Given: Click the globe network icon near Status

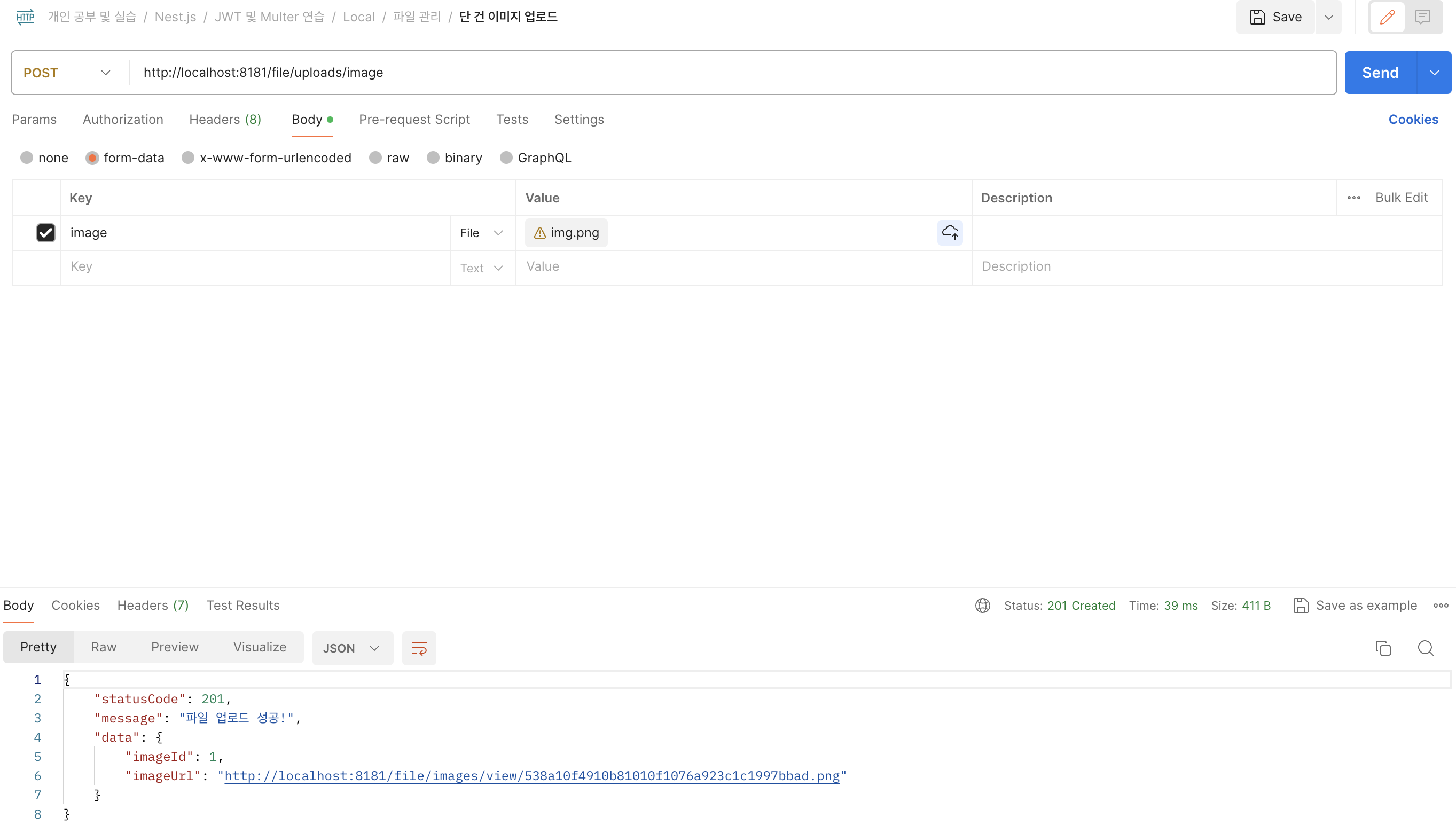Looking at the screenshot, I should pos(982,606).
